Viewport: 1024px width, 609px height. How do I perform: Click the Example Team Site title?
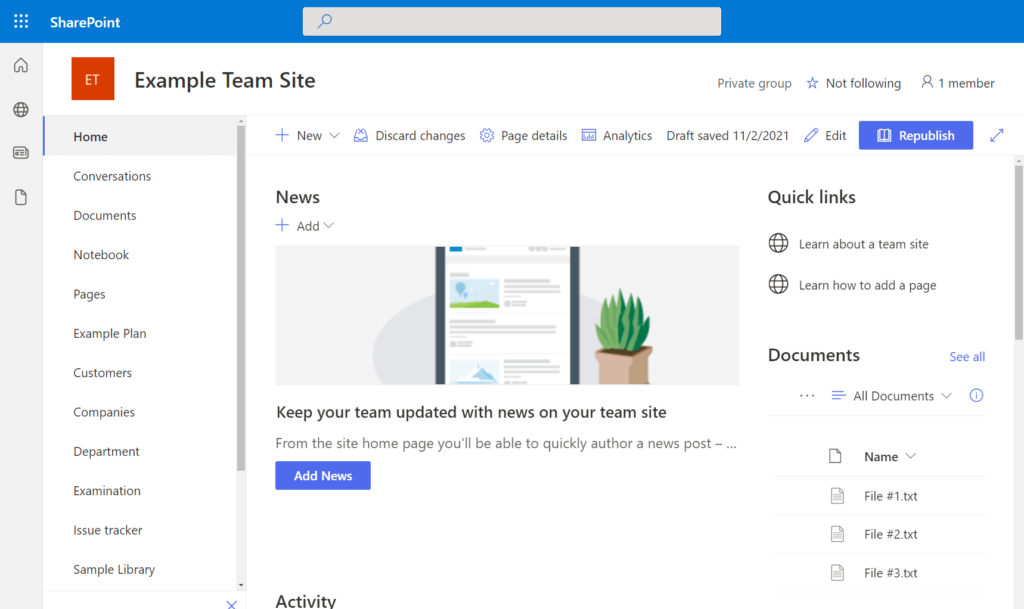pyautogui.click(x=225, y=80)
